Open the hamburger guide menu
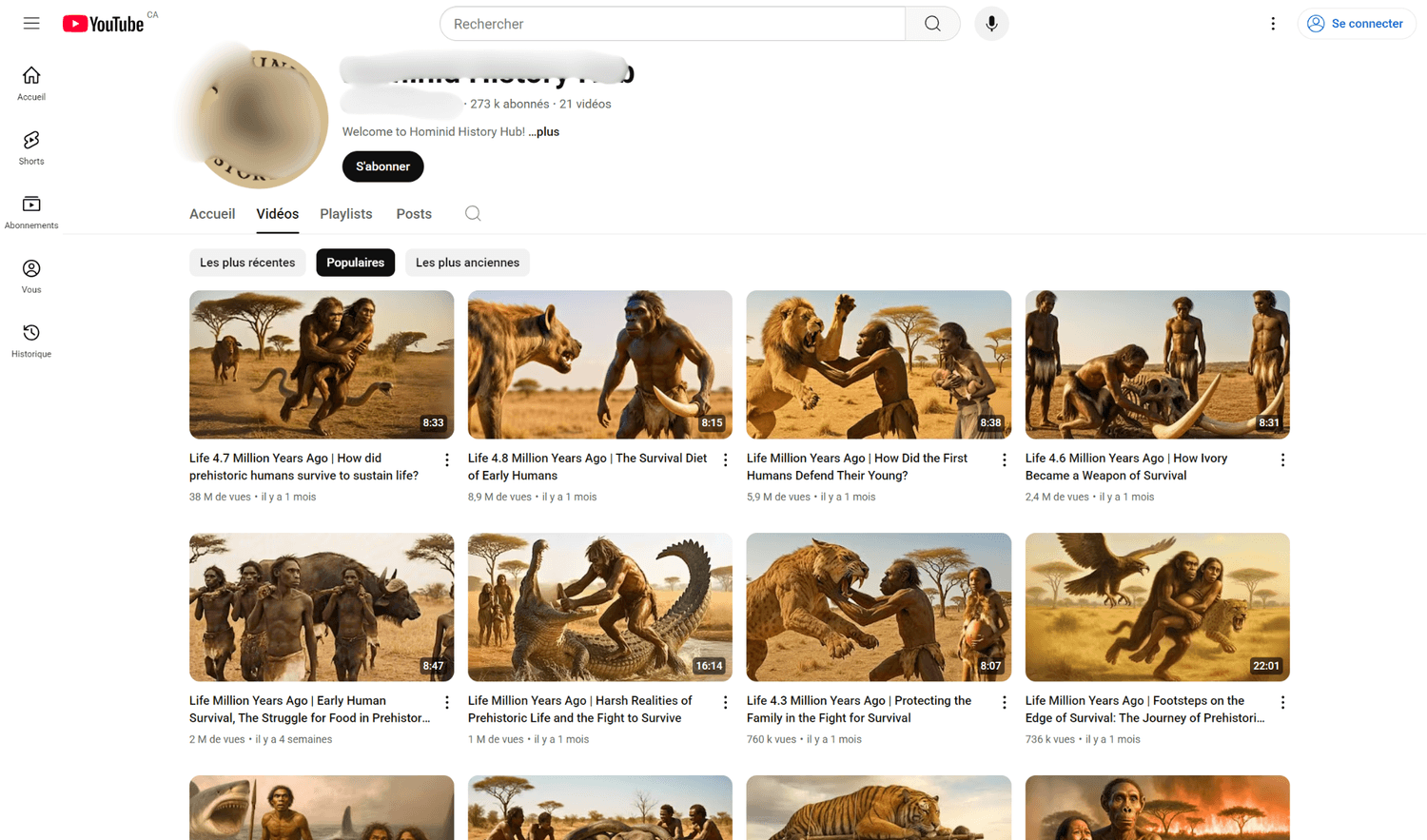The height and width of the screenshot is (840, 1427). coord(31,24)
